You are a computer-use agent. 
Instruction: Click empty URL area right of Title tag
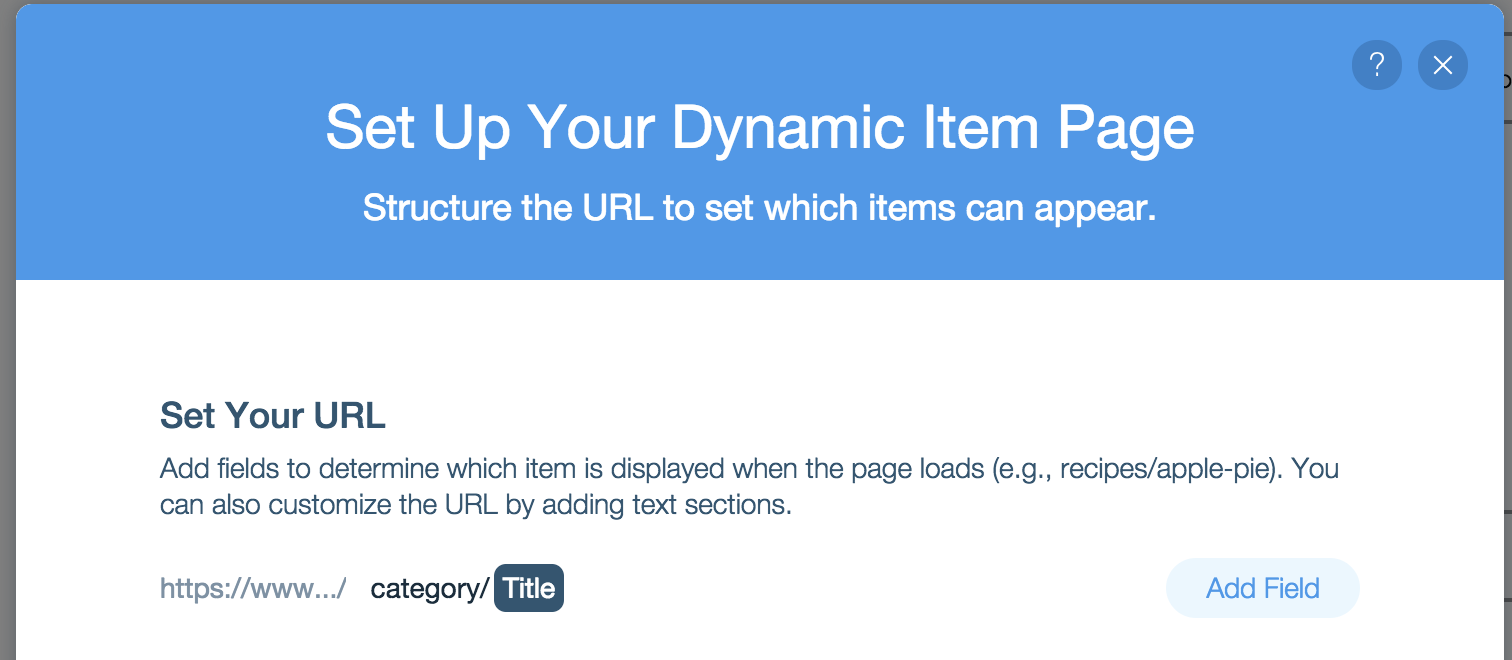click(850, 589)
